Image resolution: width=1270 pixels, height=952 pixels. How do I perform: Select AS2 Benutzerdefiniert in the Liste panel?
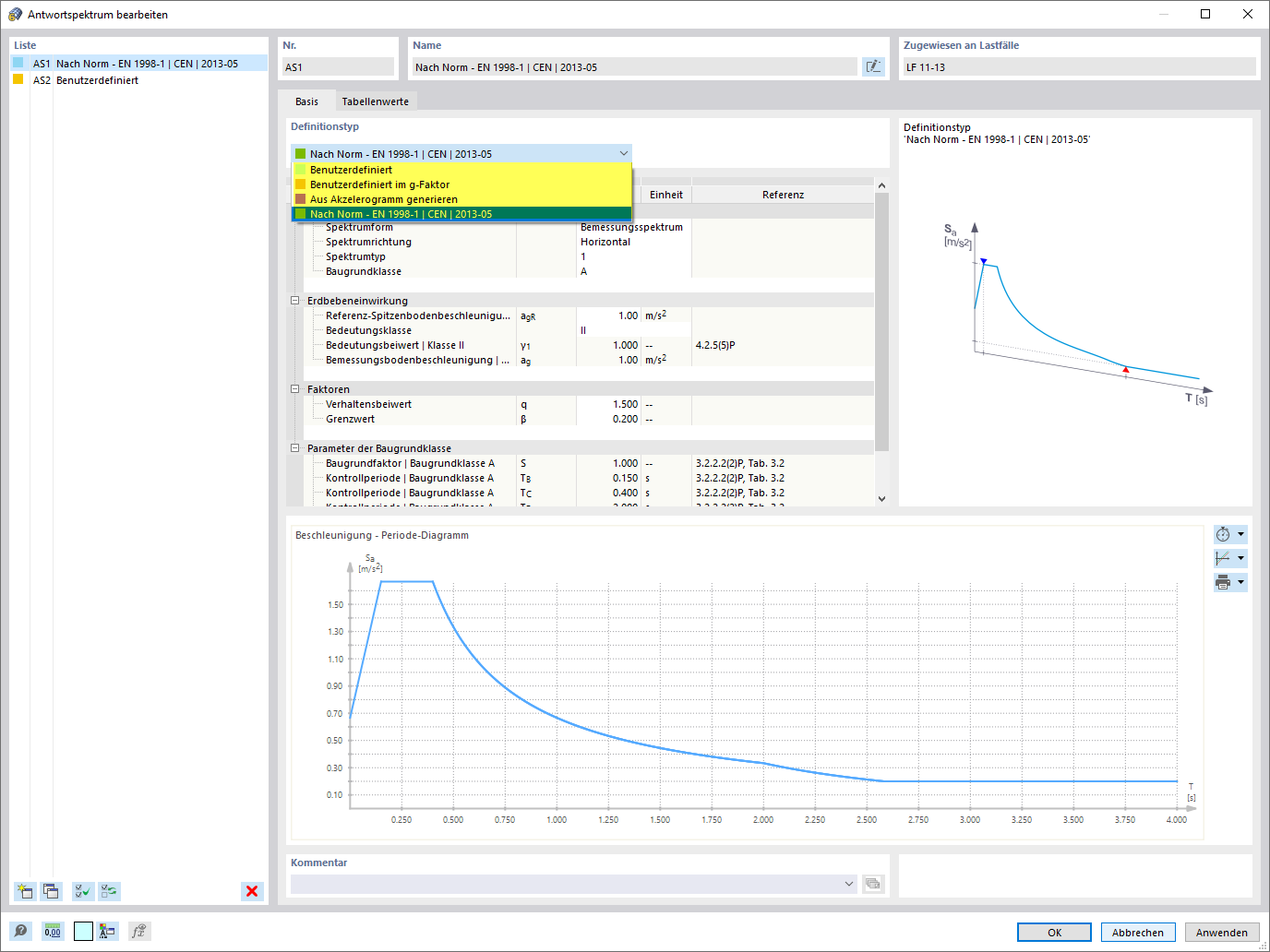click(x=138, y=80)
